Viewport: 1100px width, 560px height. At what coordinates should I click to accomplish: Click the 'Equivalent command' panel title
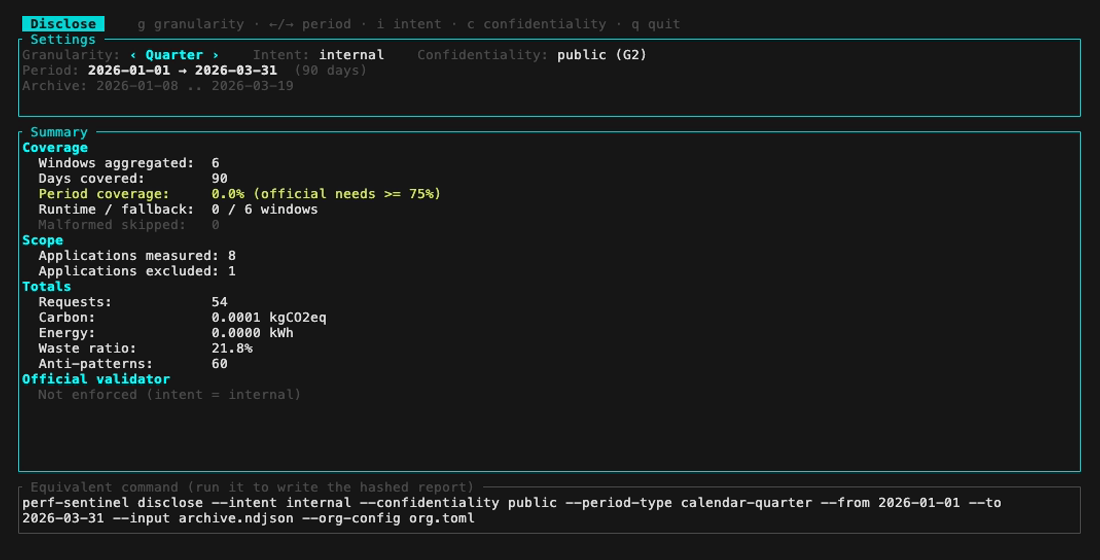click(x=252, y=487)
